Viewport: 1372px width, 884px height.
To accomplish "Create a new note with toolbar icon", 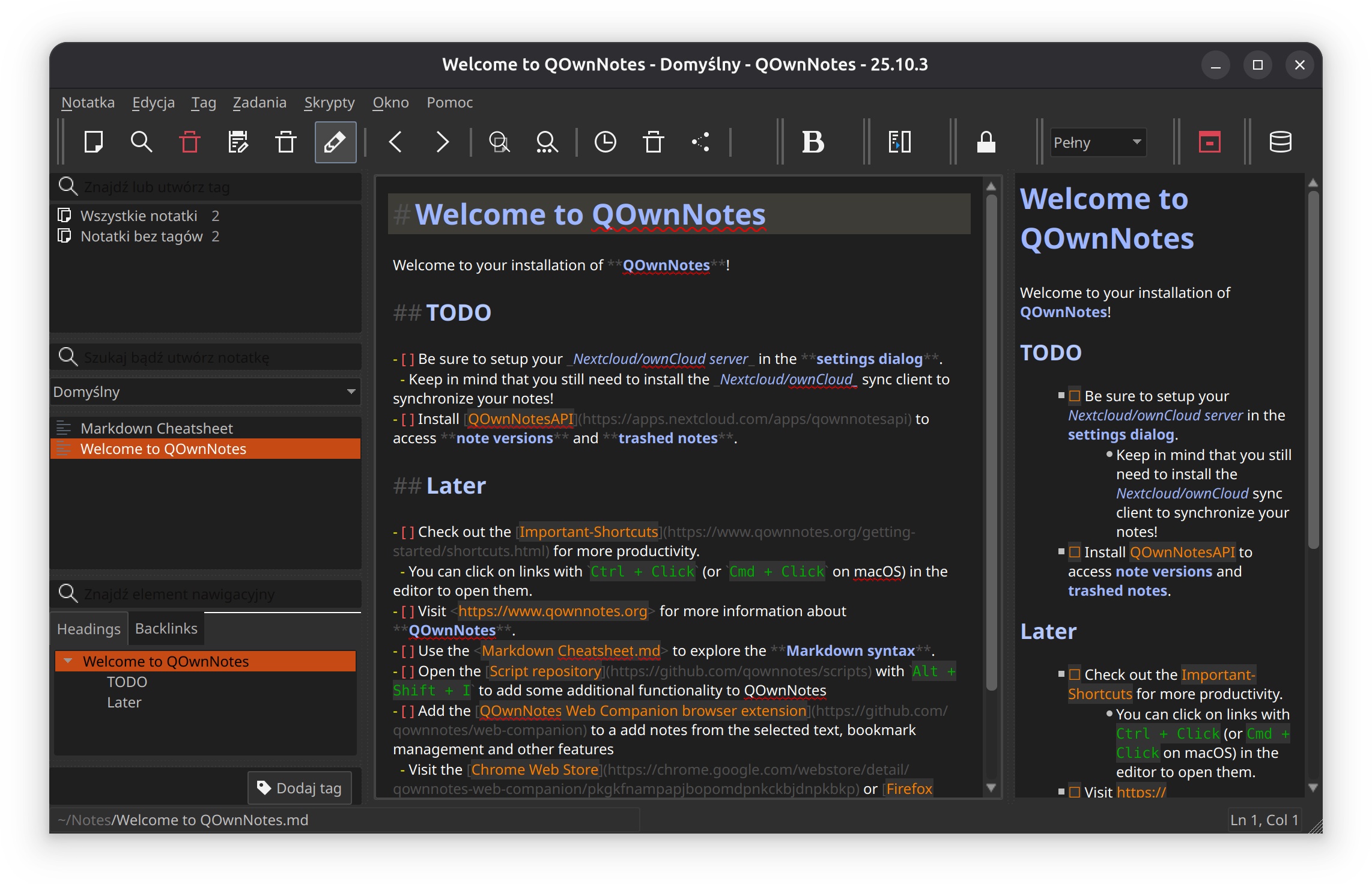I will click(x=94, y=142).
